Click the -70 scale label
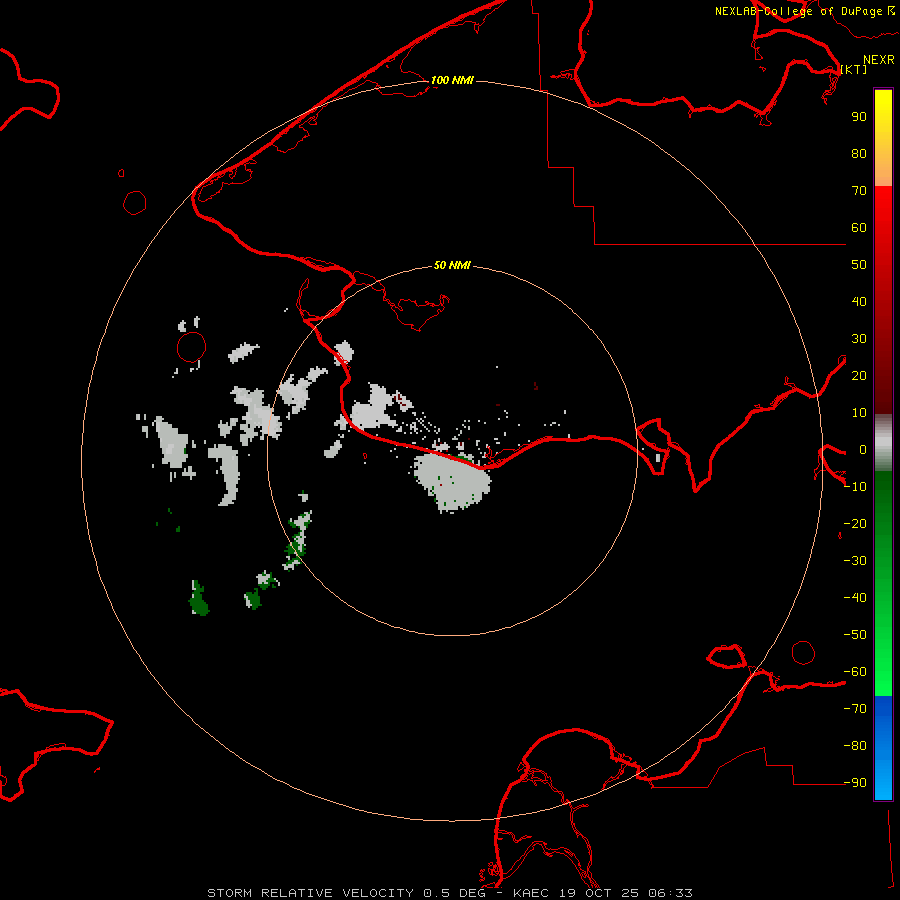 855,708
